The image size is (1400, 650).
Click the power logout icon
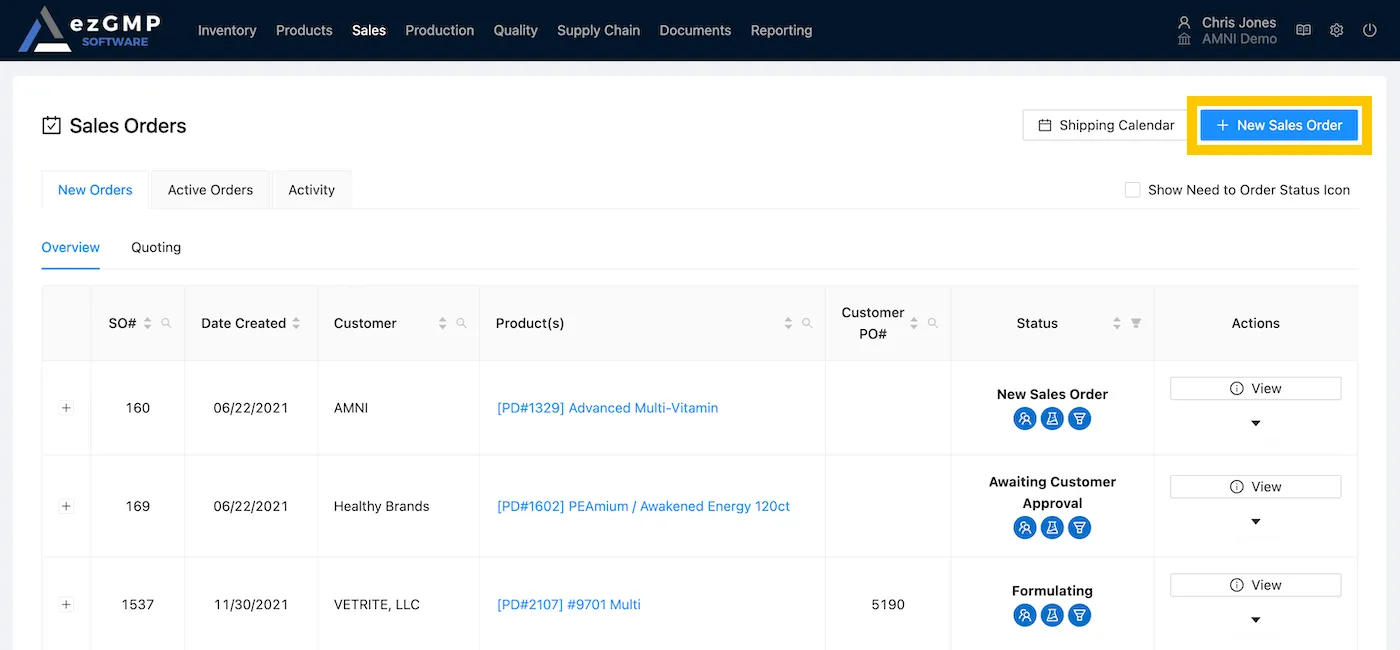[1370, 30]
